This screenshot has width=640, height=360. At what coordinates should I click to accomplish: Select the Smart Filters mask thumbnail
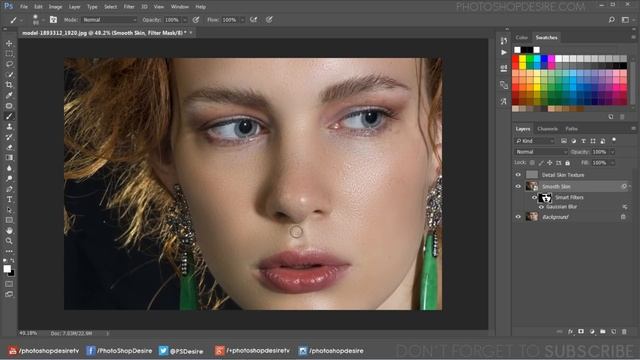545,198
